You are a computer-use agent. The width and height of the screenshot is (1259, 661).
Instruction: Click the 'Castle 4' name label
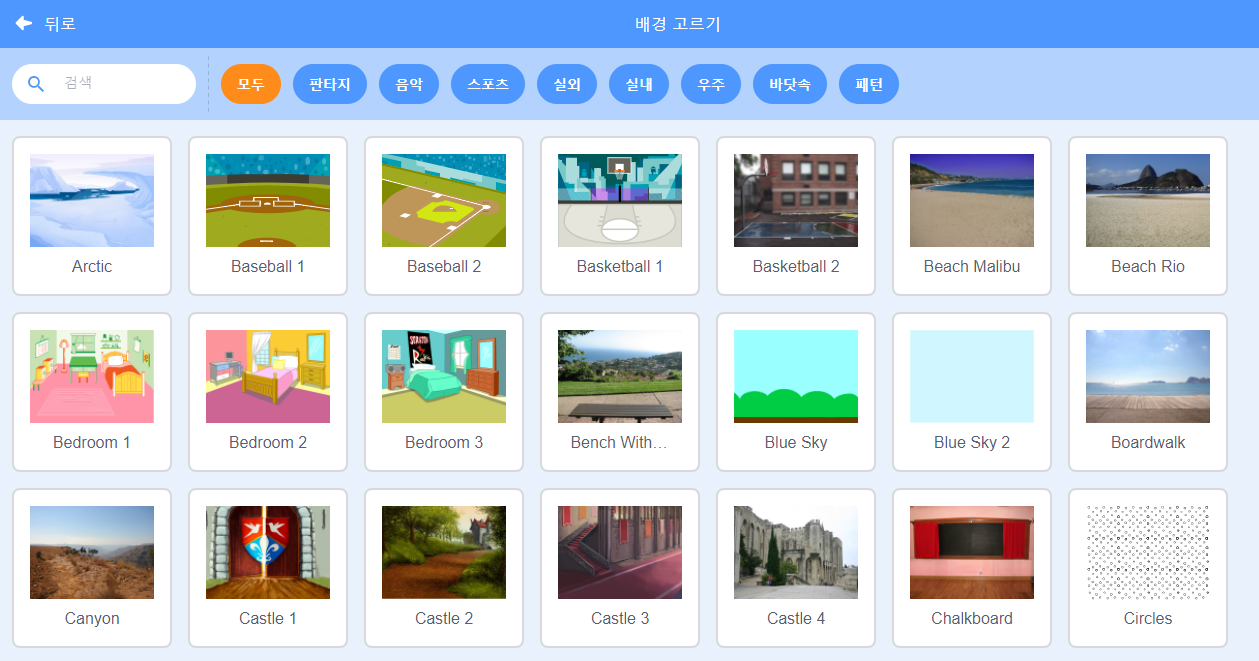click(x=796, y=618)
